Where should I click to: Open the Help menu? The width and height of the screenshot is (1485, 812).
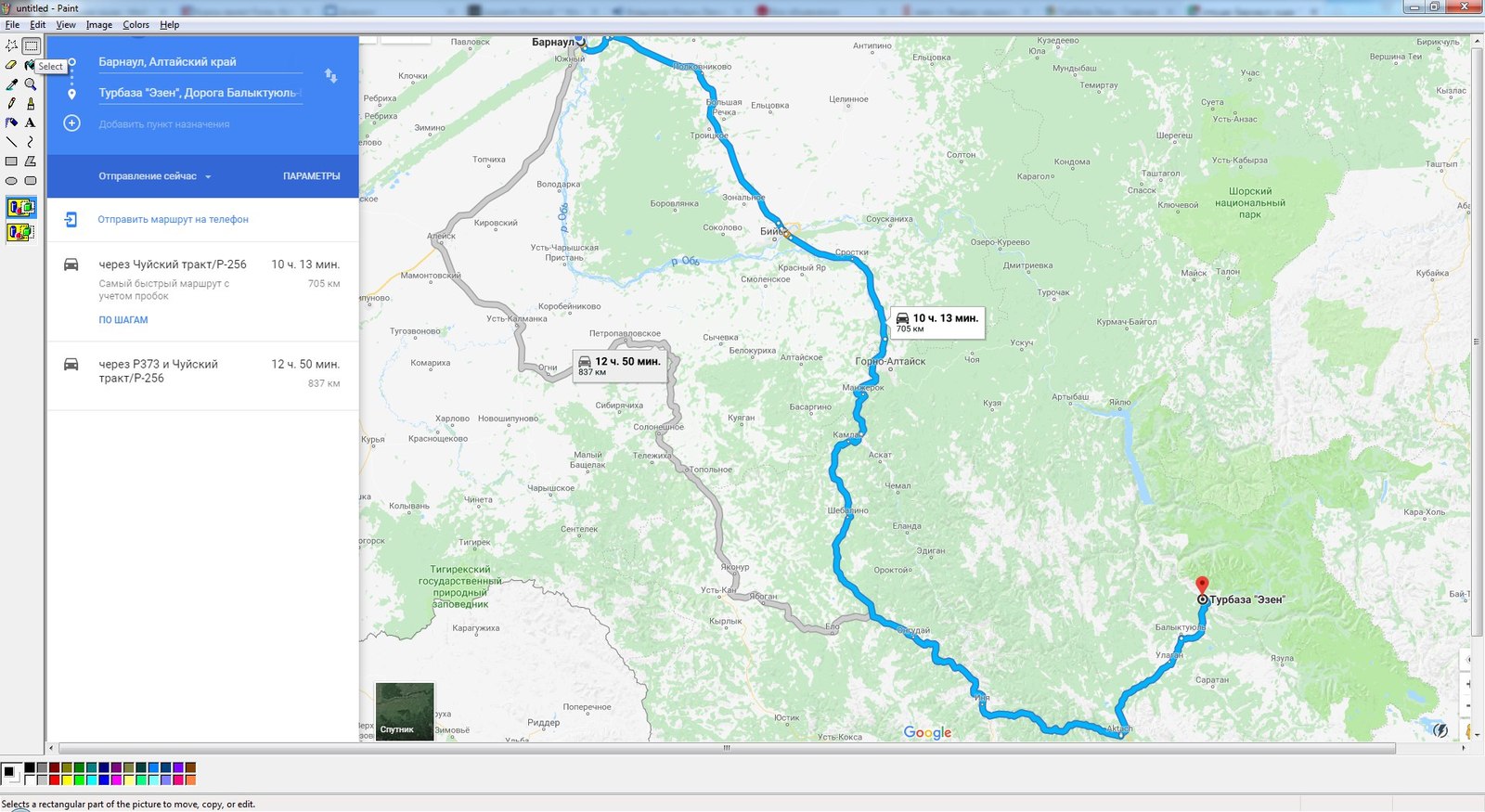169,25
